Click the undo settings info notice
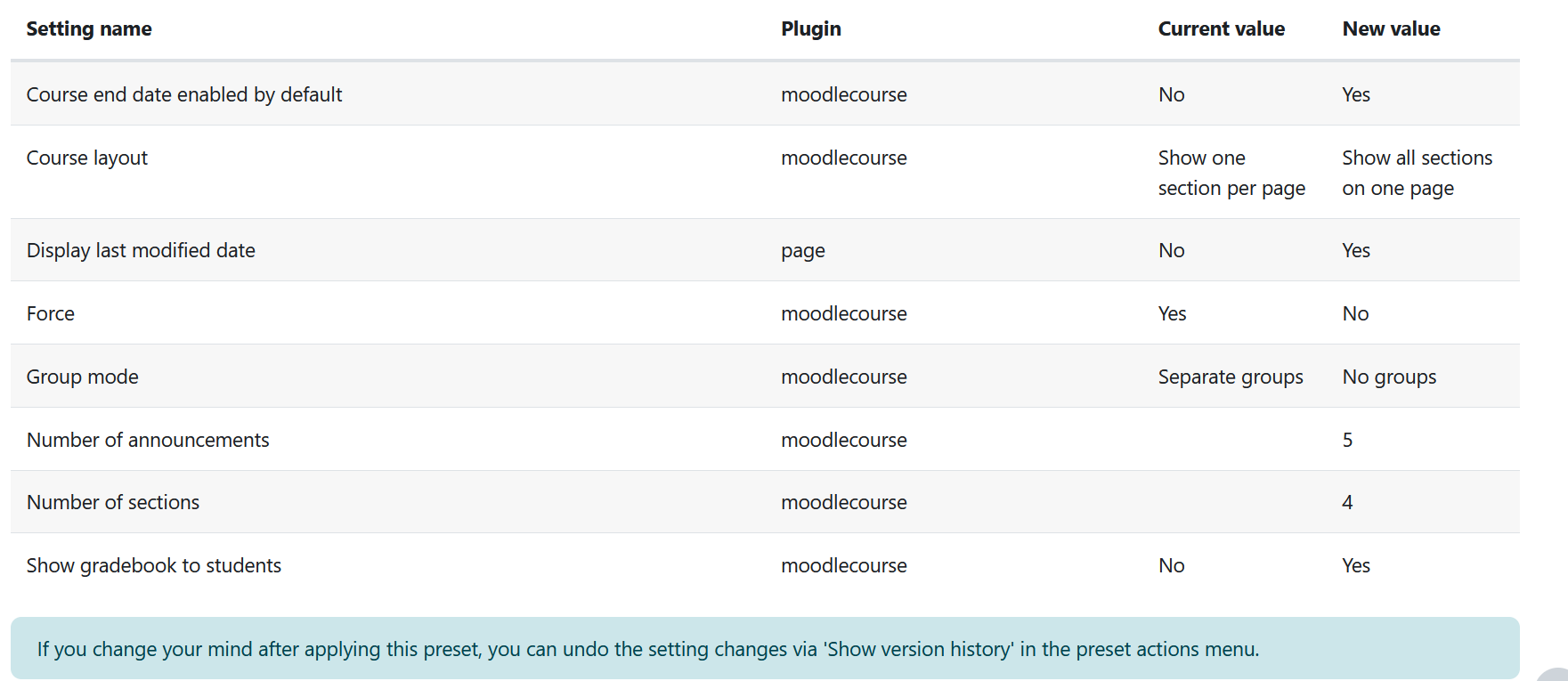The height and width of the screenshot is (681, 1568). coord(765,649)
